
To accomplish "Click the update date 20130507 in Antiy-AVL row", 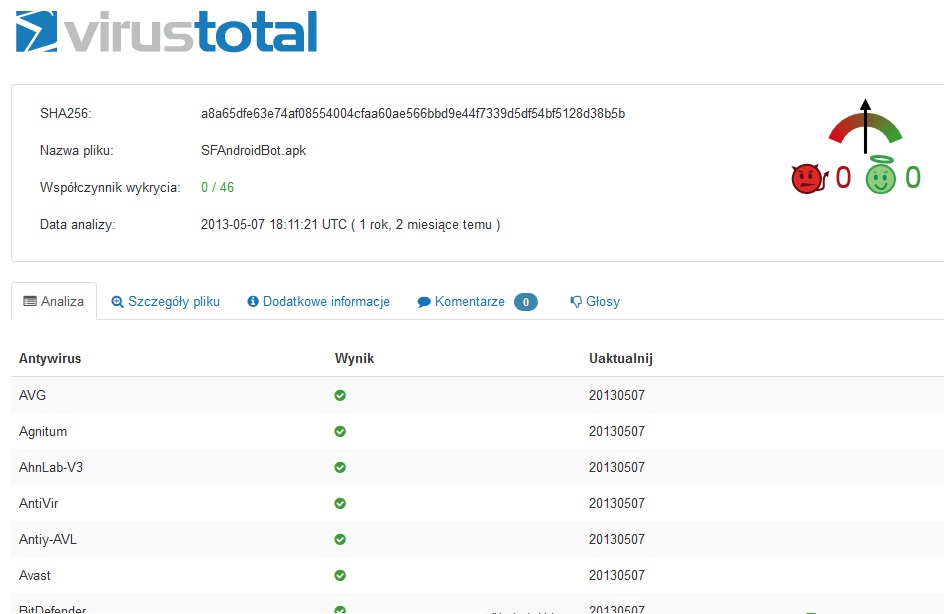I will (616, 539).
